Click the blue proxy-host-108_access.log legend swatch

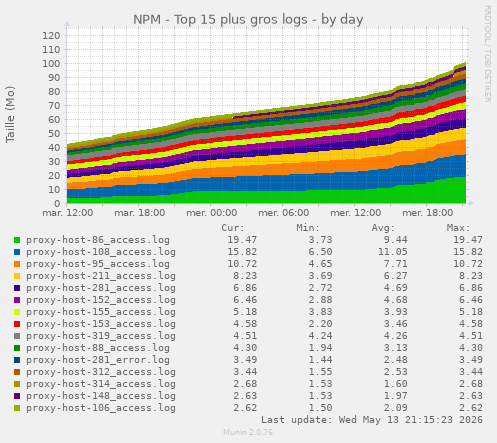(17, 252)
